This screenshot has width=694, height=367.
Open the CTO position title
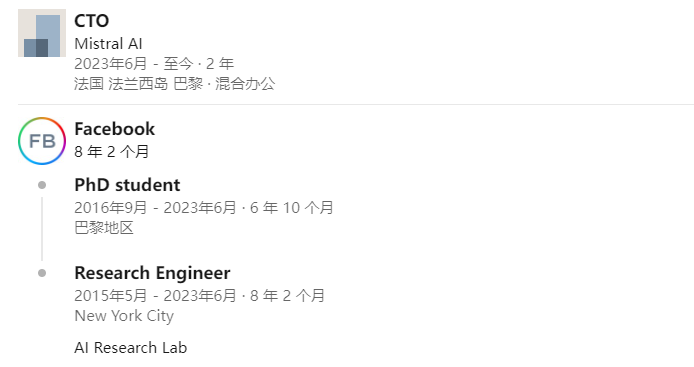click(92, 21)
